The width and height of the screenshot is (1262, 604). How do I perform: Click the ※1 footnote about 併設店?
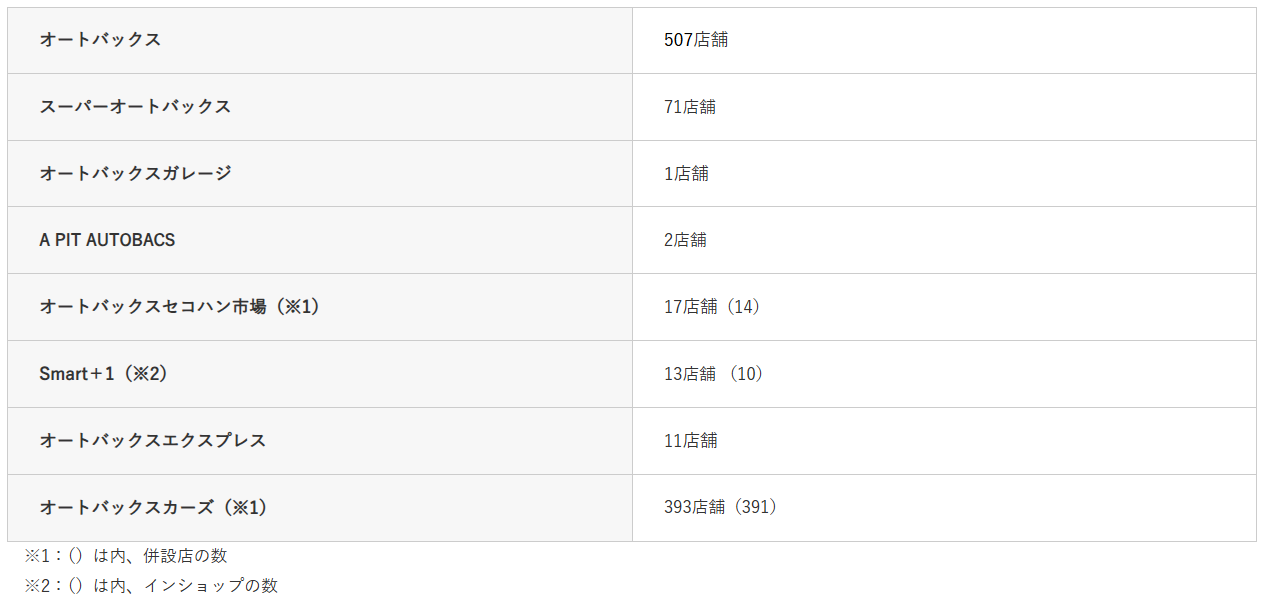(126, 556)
